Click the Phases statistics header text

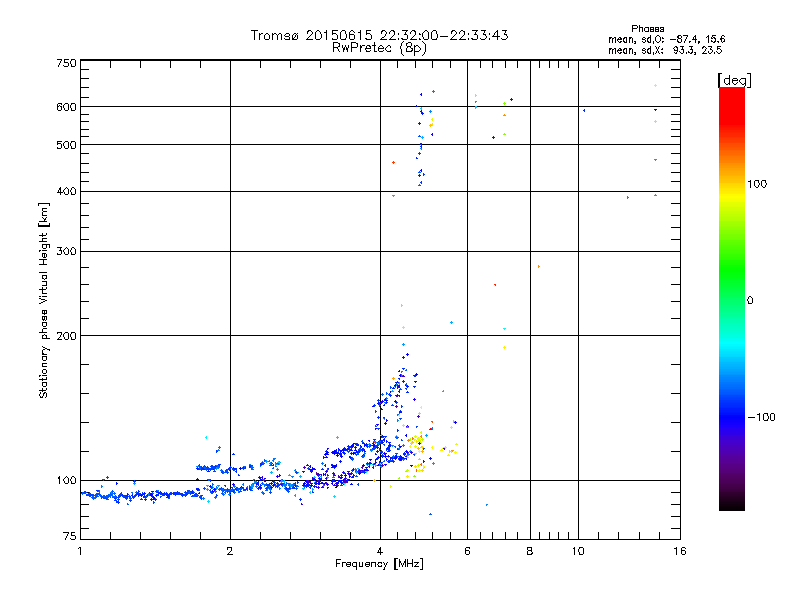pos(647,29)
